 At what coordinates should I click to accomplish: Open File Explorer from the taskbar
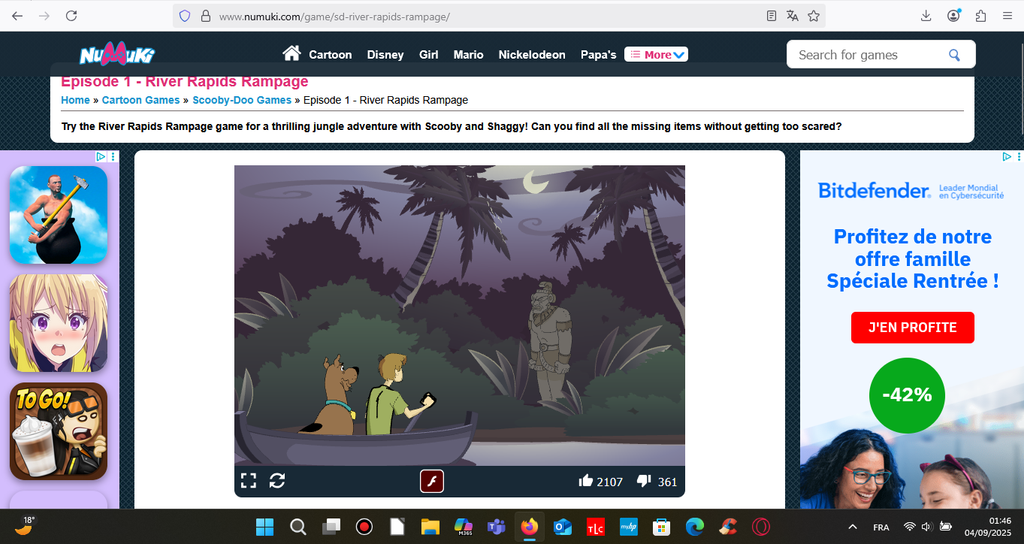click(x=430, y=527)
